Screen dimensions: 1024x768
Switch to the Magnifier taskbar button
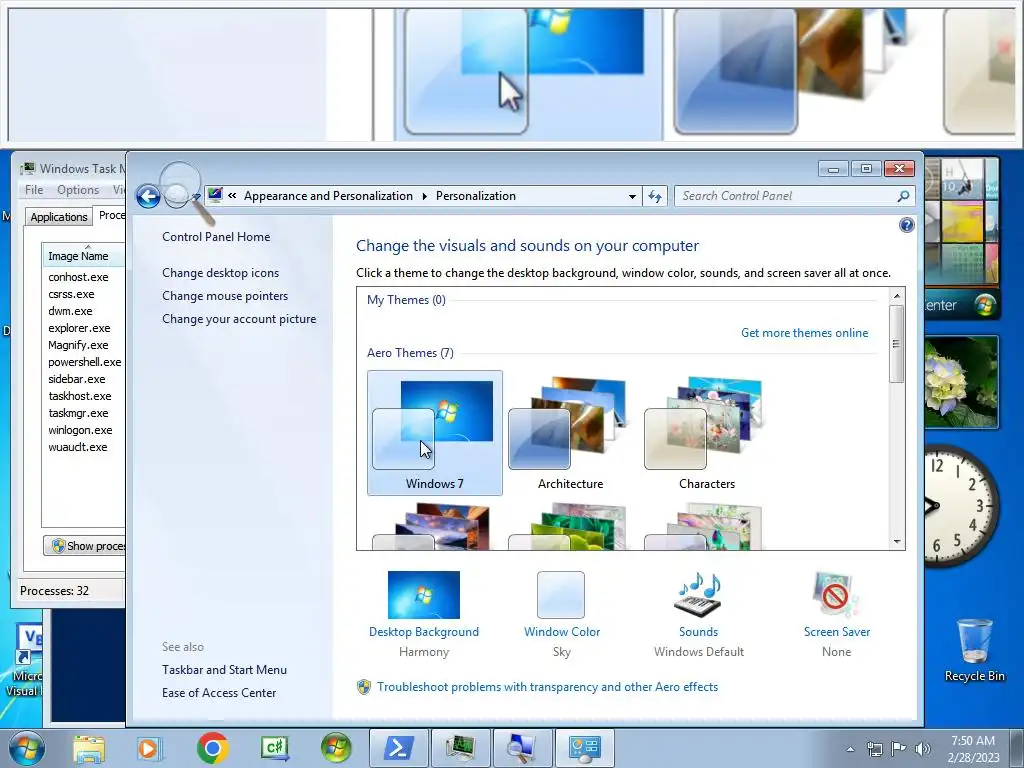tap(523, 748)
